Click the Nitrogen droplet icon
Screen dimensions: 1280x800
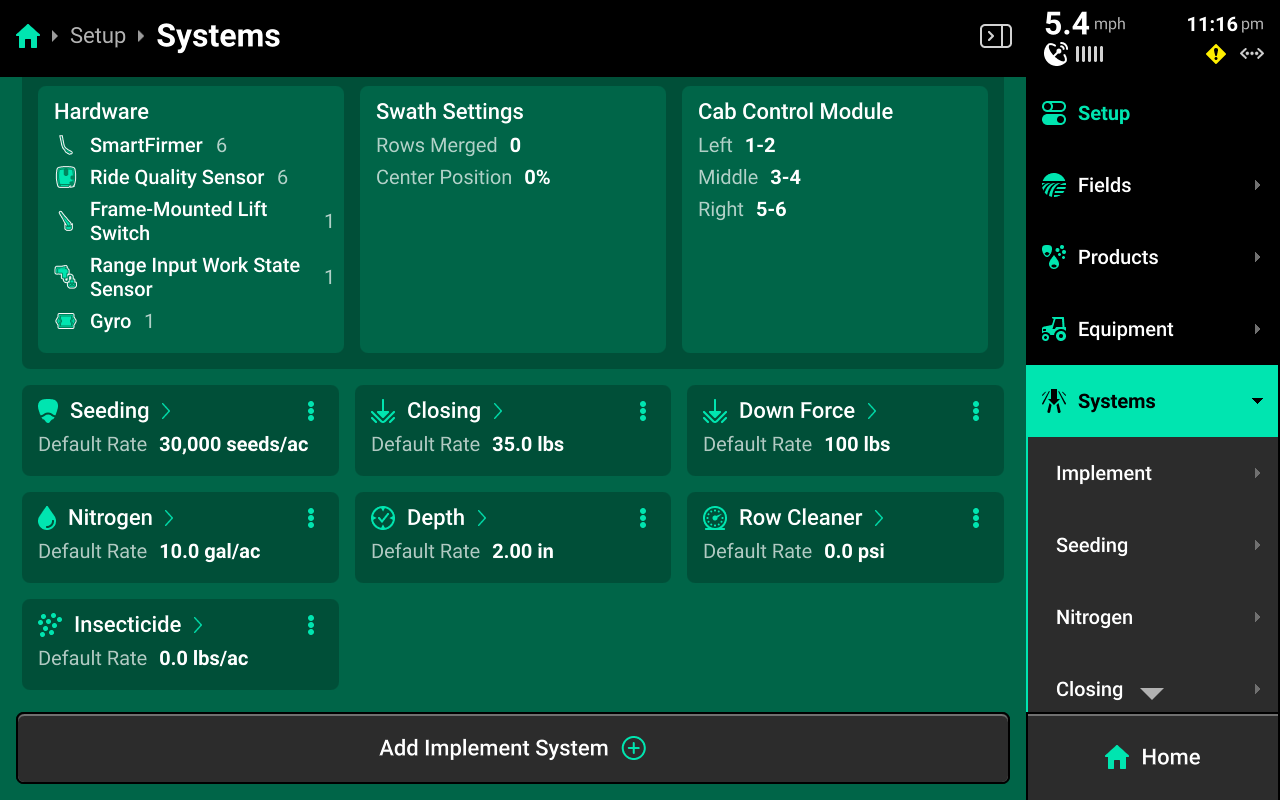tap(47, 518)
